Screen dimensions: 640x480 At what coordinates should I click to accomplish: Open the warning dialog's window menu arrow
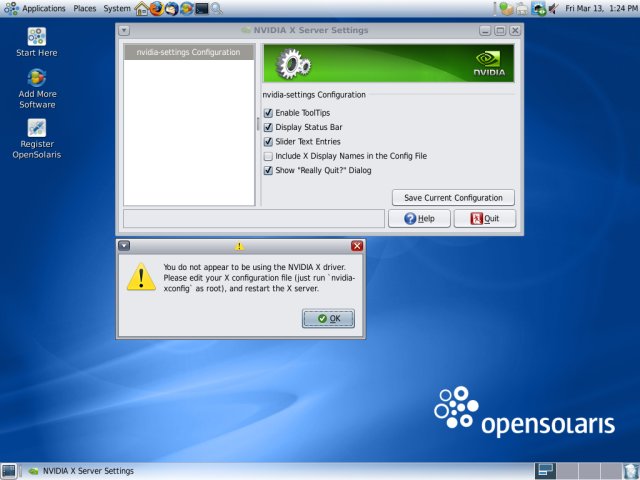click(124, 246)
